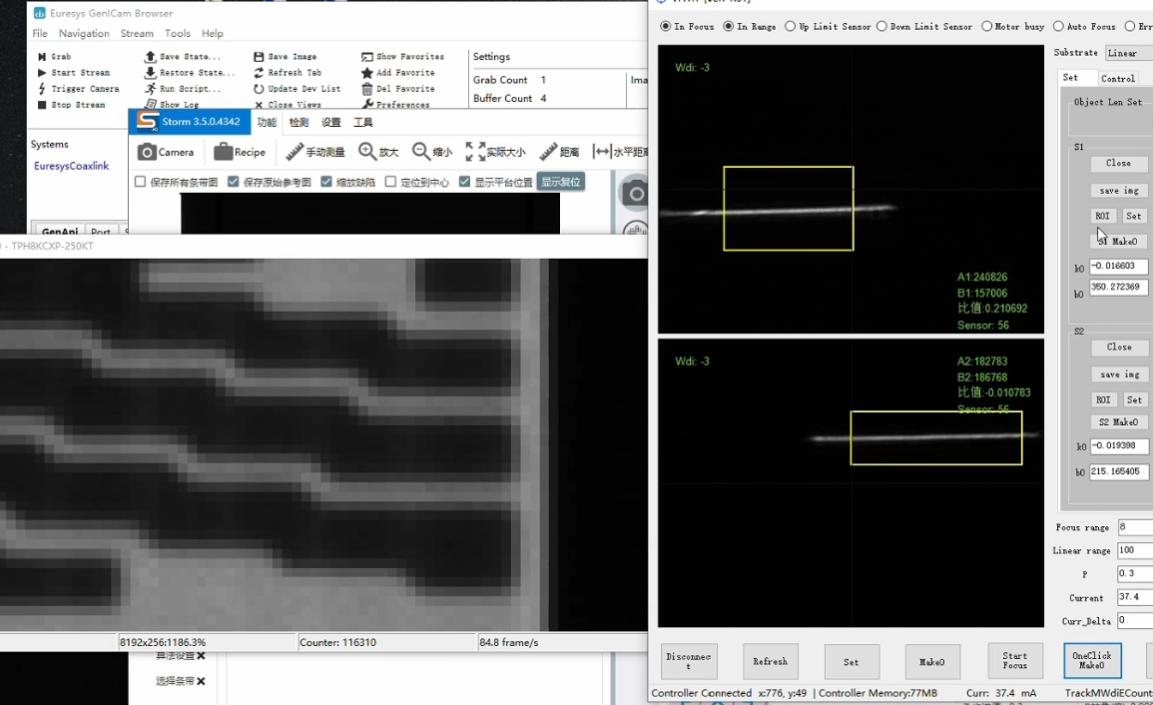Click the Add Favorite star icon
The height and width of the screenshot is (705, 1153).
coord(367,73)
